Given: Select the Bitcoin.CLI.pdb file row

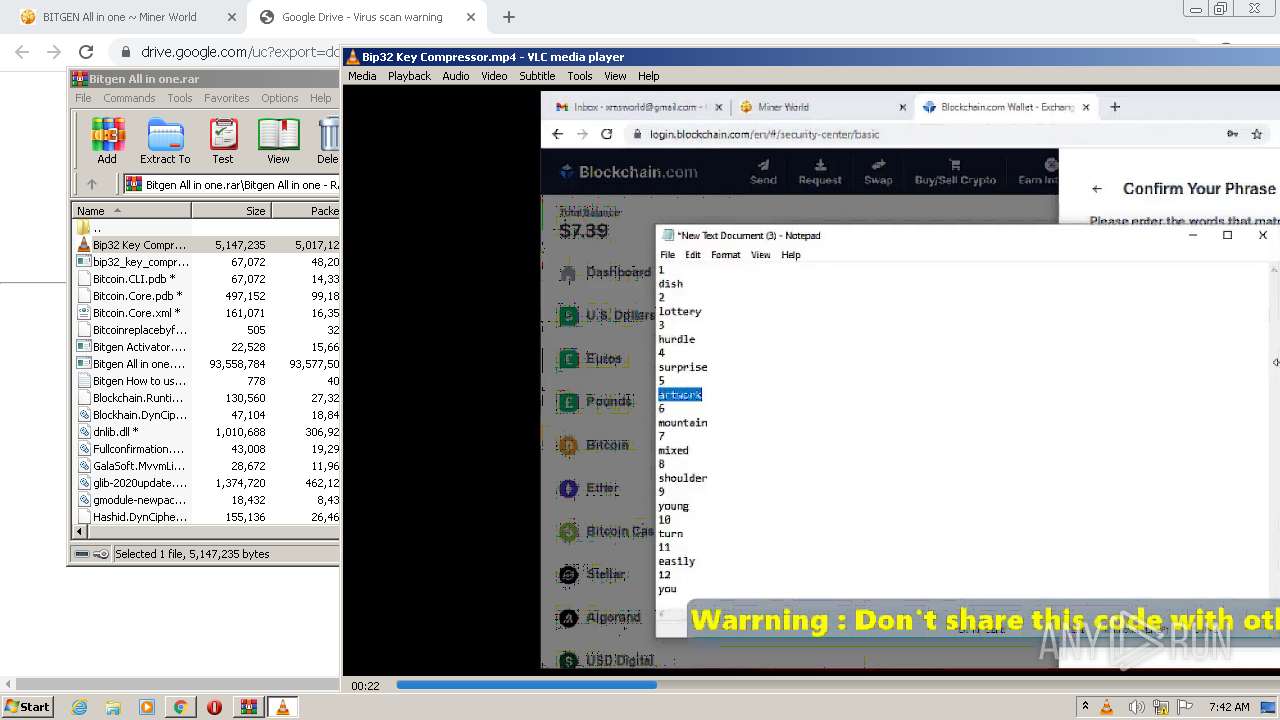Looking at the screenshot, I should [207, 279].
